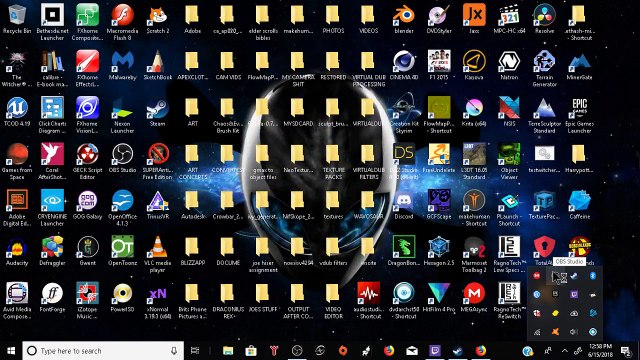Open the Corel AfterShot desktop shortcut
The width and height of the screenshot is (640, 360).
[x=52, y=161]
